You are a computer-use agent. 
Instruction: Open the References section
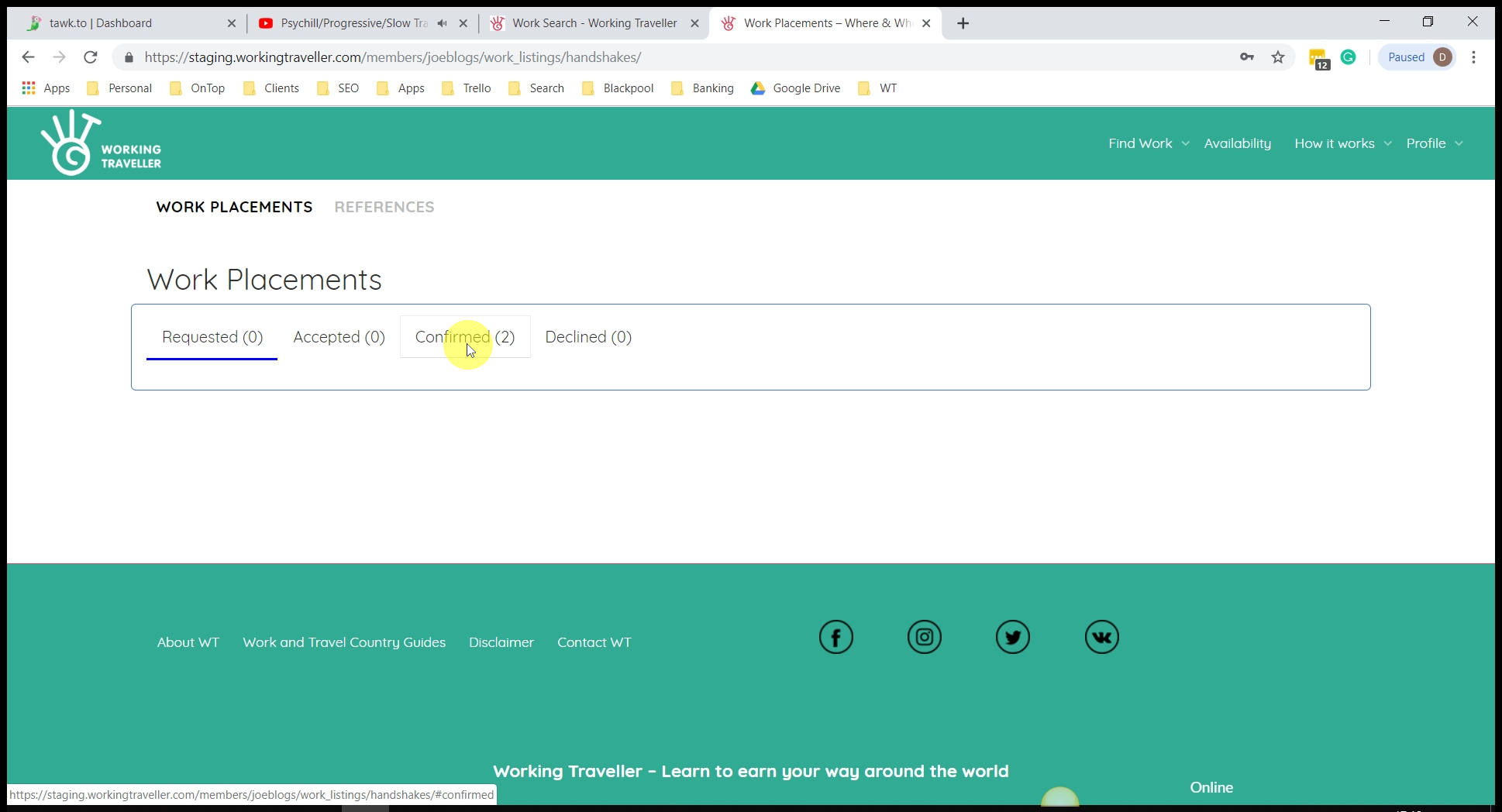(x=384, y=207)
